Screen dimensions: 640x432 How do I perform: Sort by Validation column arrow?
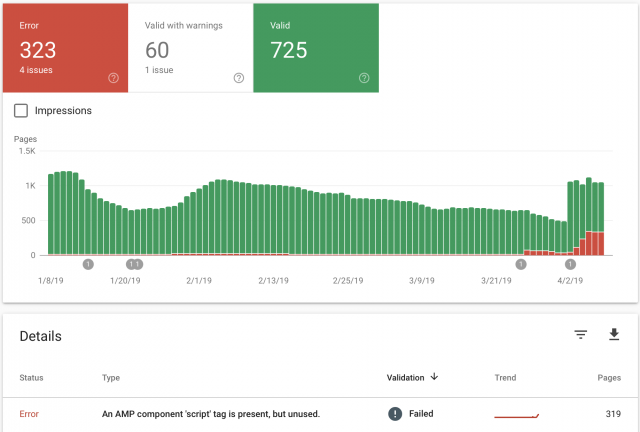pyautogui.click(x=434, y=376)
